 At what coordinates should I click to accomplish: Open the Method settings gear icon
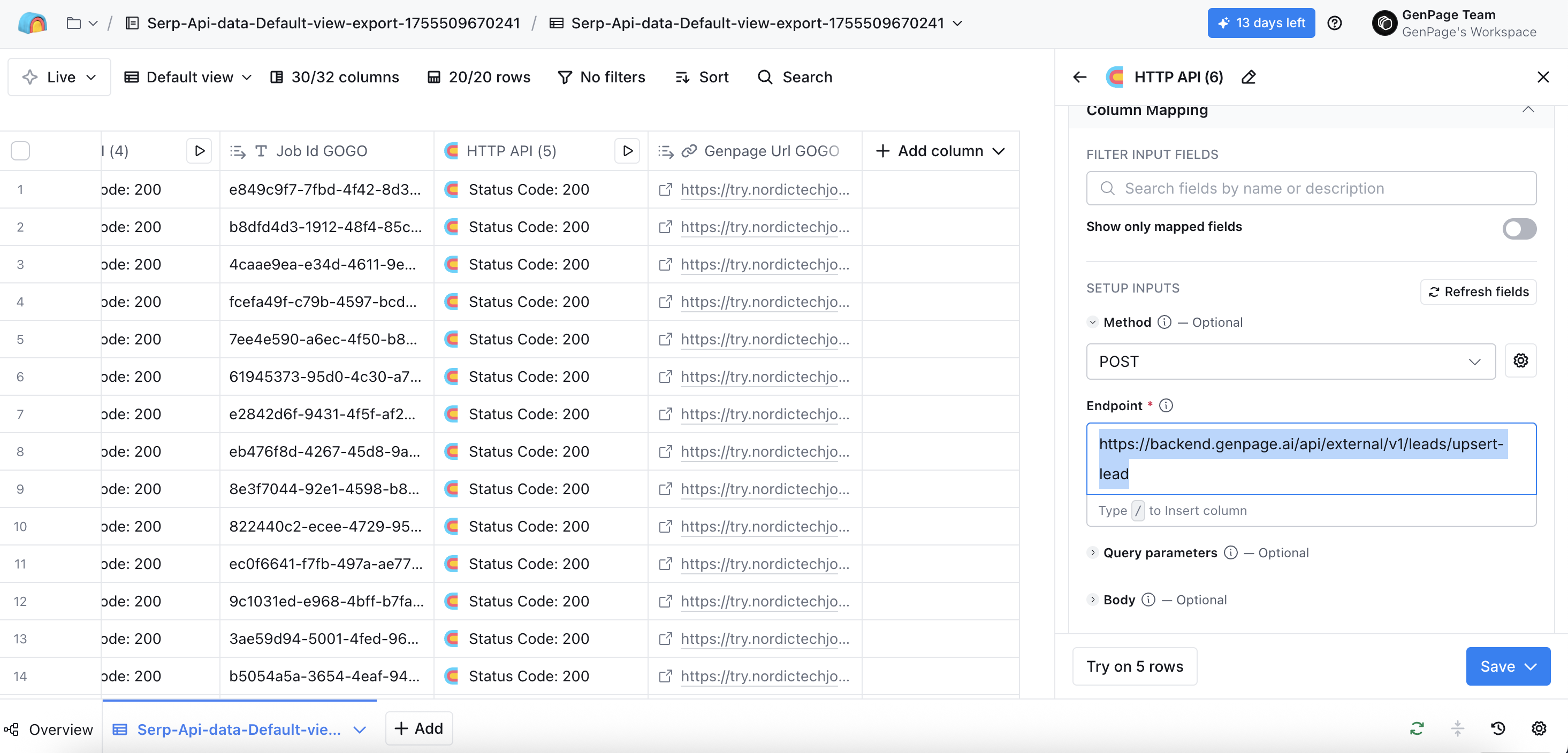(1520, 360)
